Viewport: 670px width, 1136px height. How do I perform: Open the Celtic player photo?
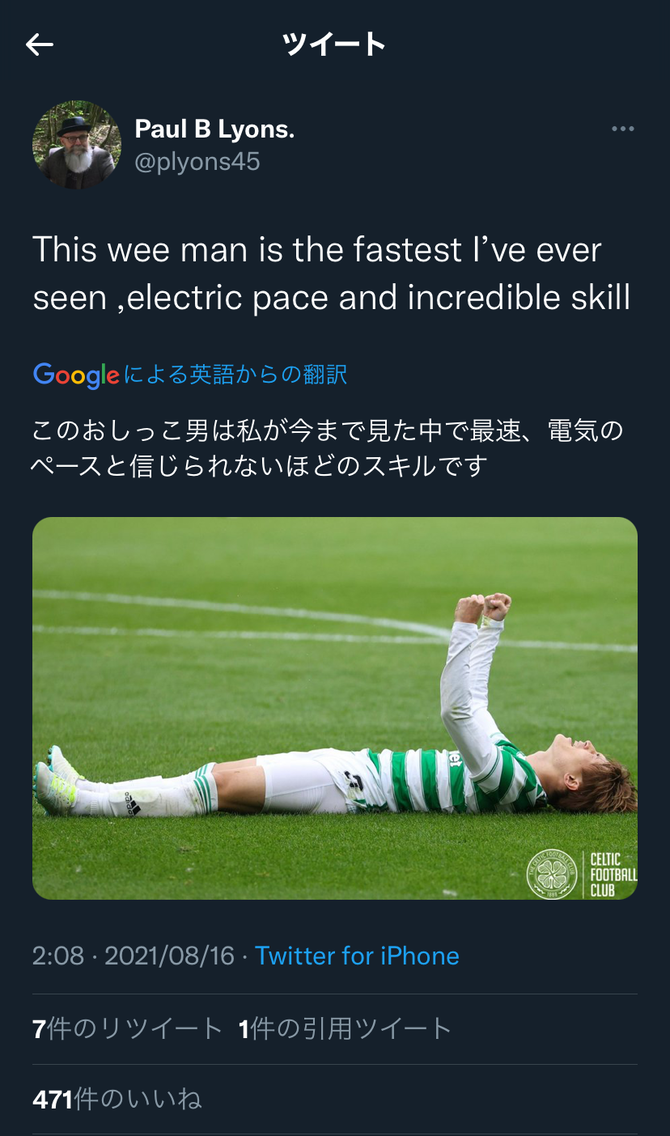click(x=335, y=709)
